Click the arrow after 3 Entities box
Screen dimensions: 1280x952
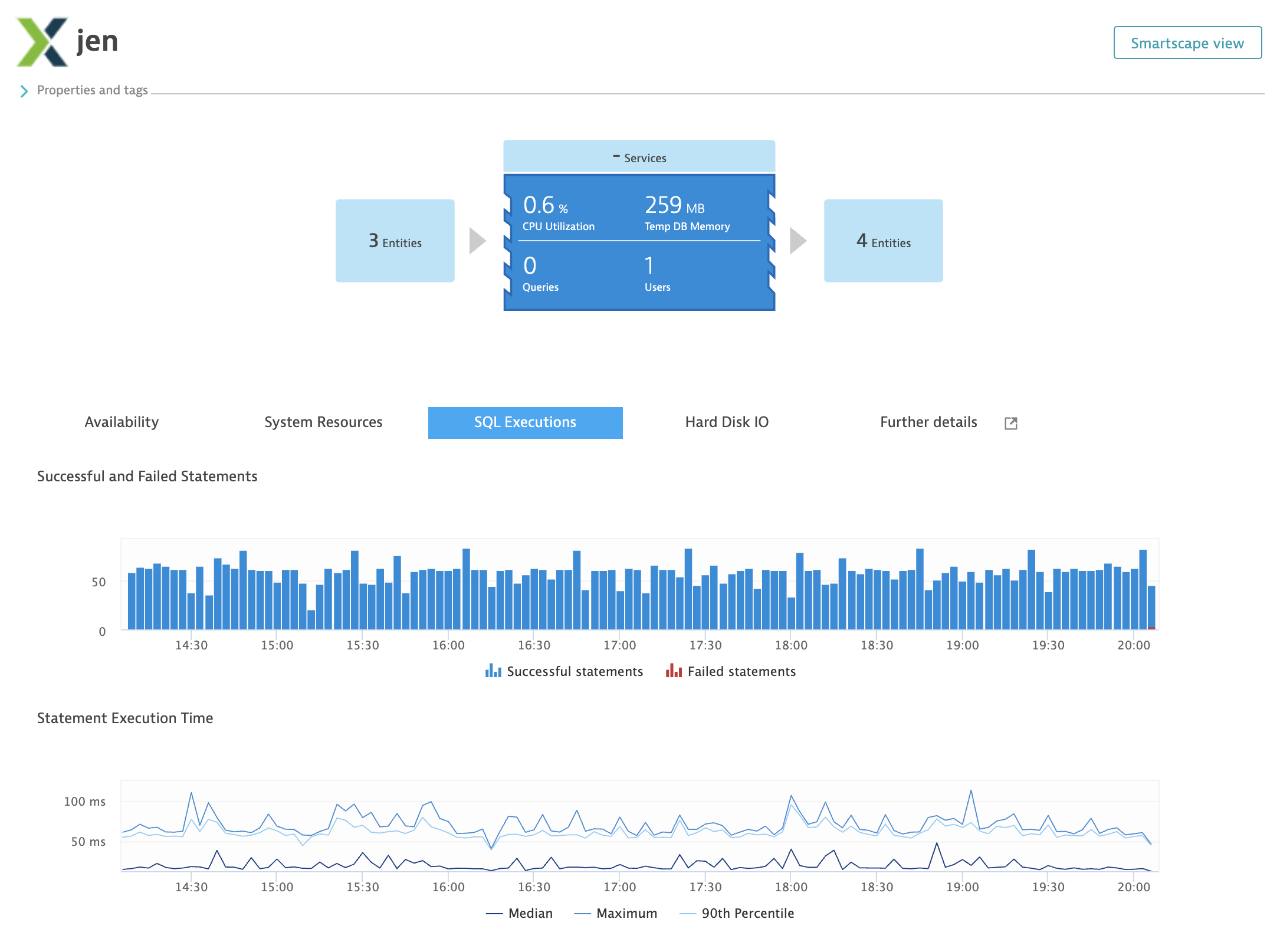pos(477,241)
